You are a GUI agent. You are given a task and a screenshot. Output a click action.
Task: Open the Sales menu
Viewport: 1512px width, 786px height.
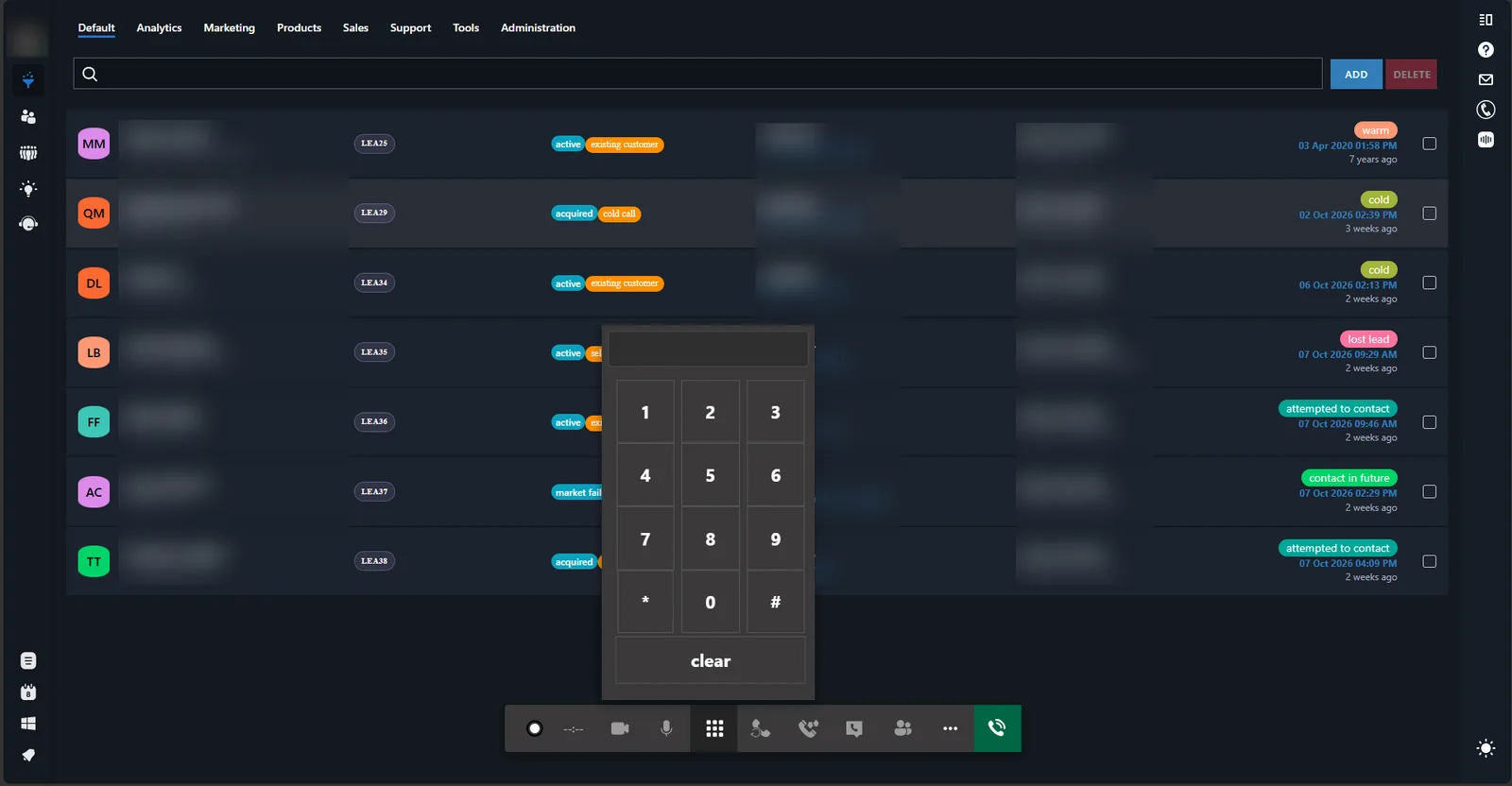(x=355, y=28)
